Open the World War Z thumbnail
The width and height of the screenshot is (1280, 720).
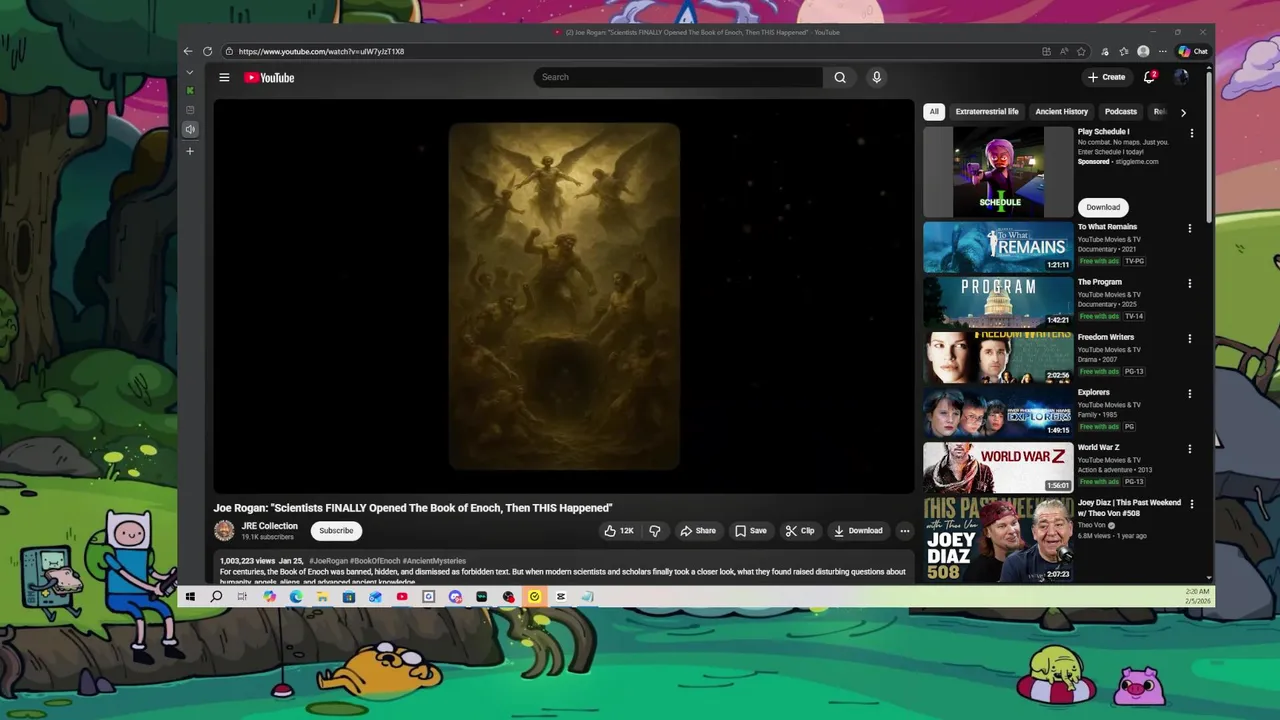(998, 467)
